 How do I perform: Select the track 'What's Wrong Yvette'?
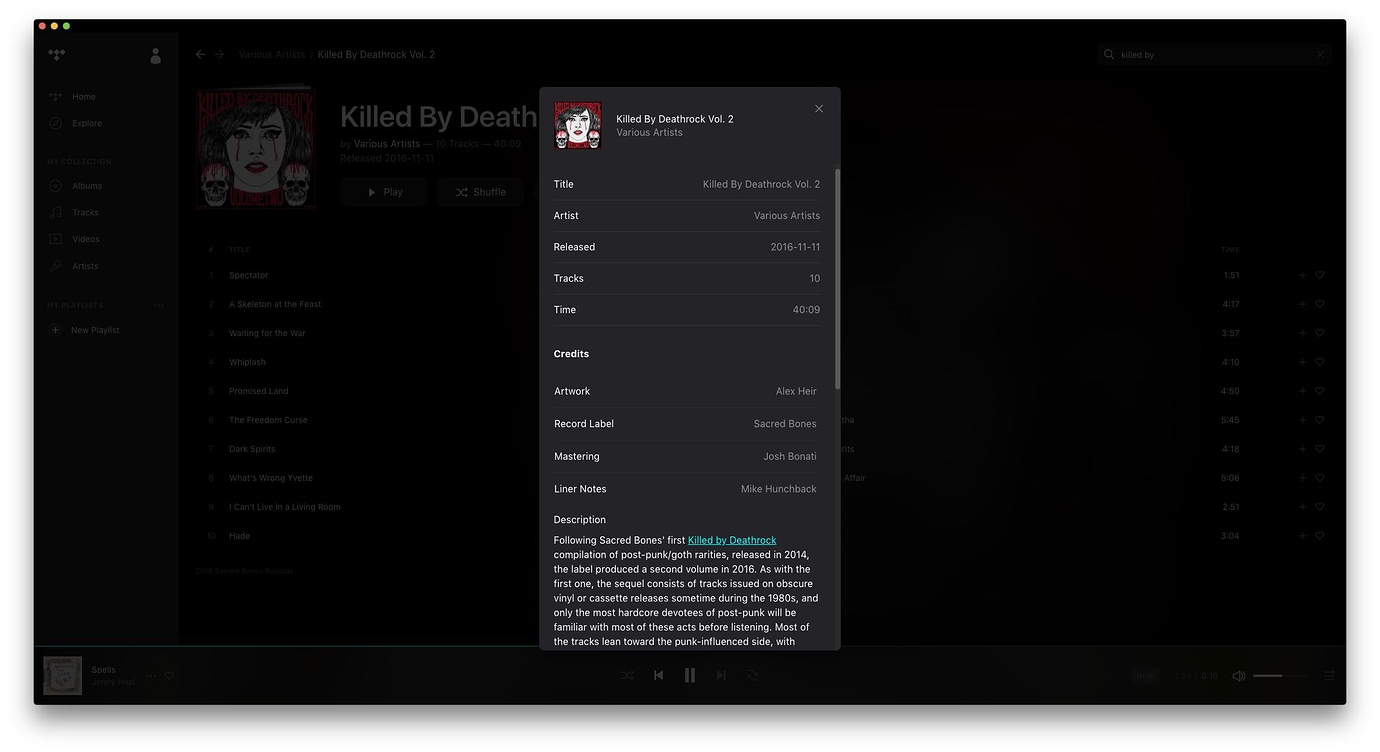271,478
